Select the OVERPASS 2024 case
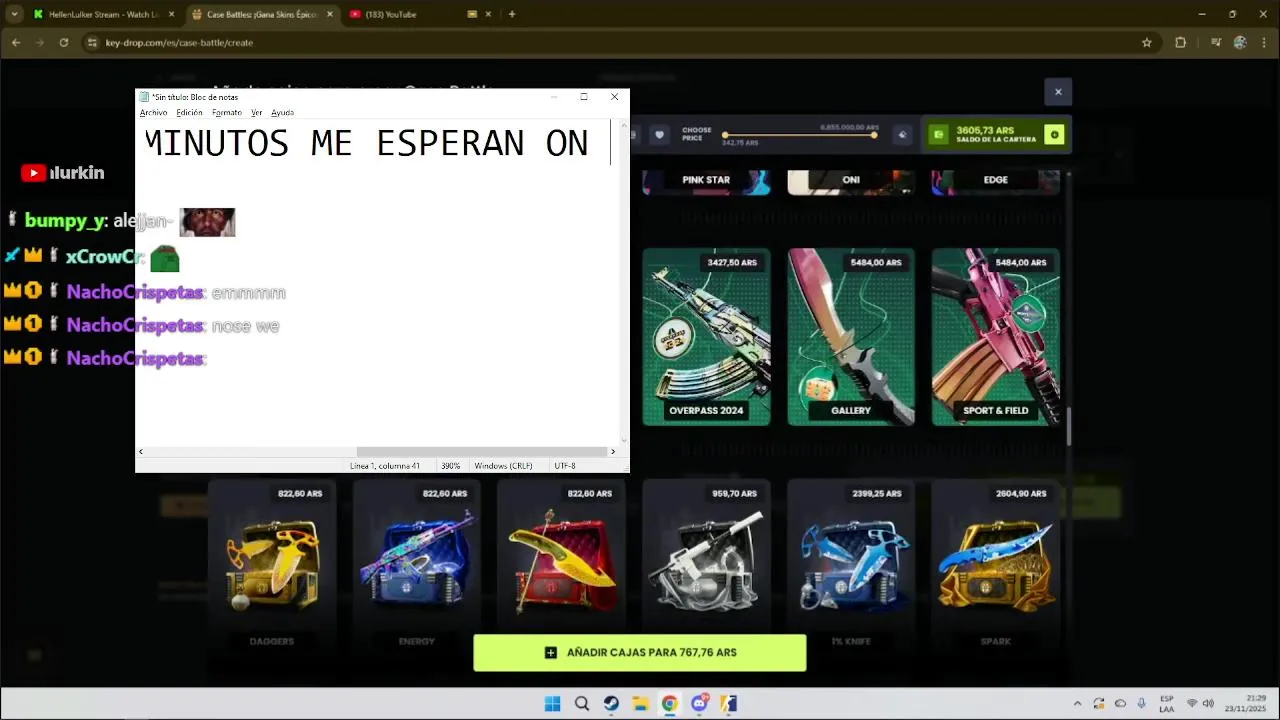 pos(706,337)
